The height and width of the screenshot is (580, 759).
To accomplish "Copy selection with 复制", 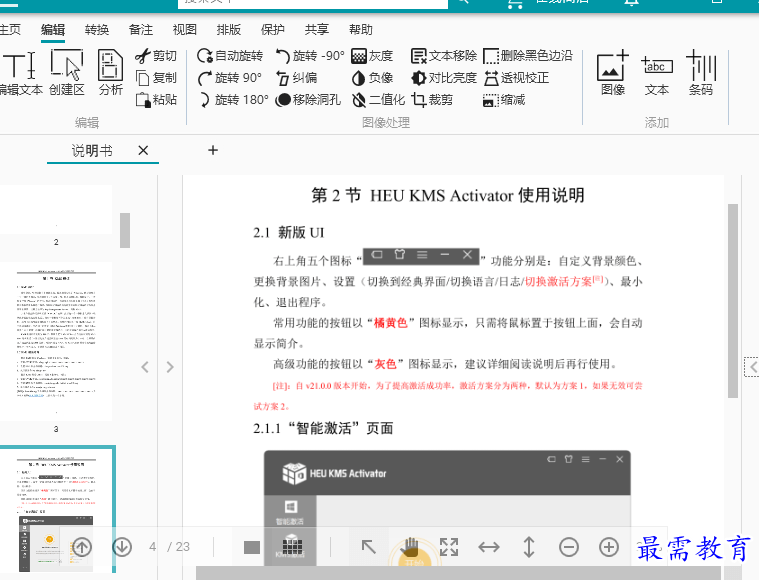I will point(156,77).
